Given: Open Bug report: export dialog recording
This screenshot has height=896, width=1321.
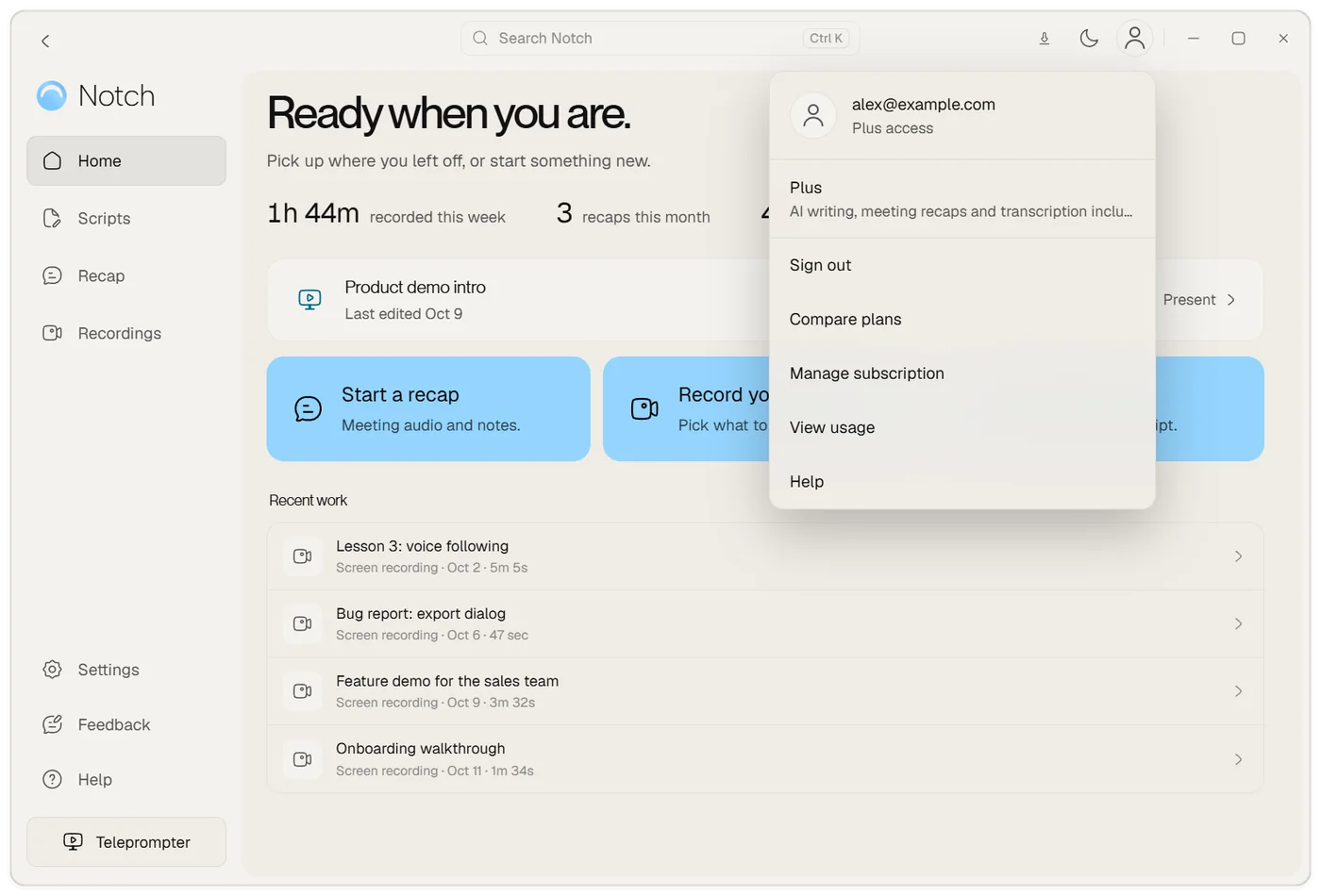Looking at the screenshot, I should [765, 624].
